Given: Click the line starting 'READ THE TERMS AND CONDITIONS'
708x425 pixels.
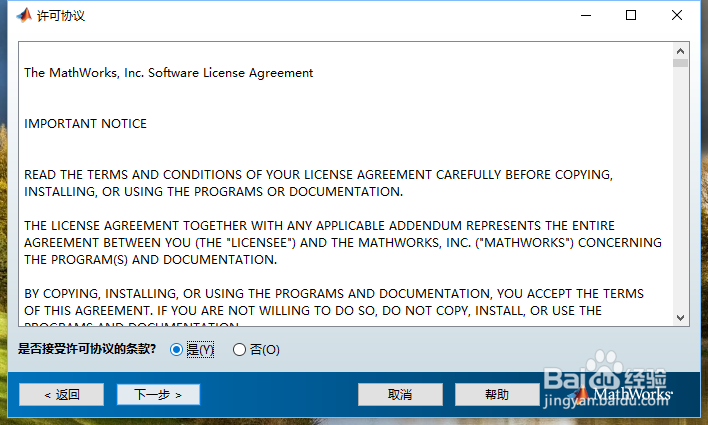Looking at the screenshot, I should 318,175.
